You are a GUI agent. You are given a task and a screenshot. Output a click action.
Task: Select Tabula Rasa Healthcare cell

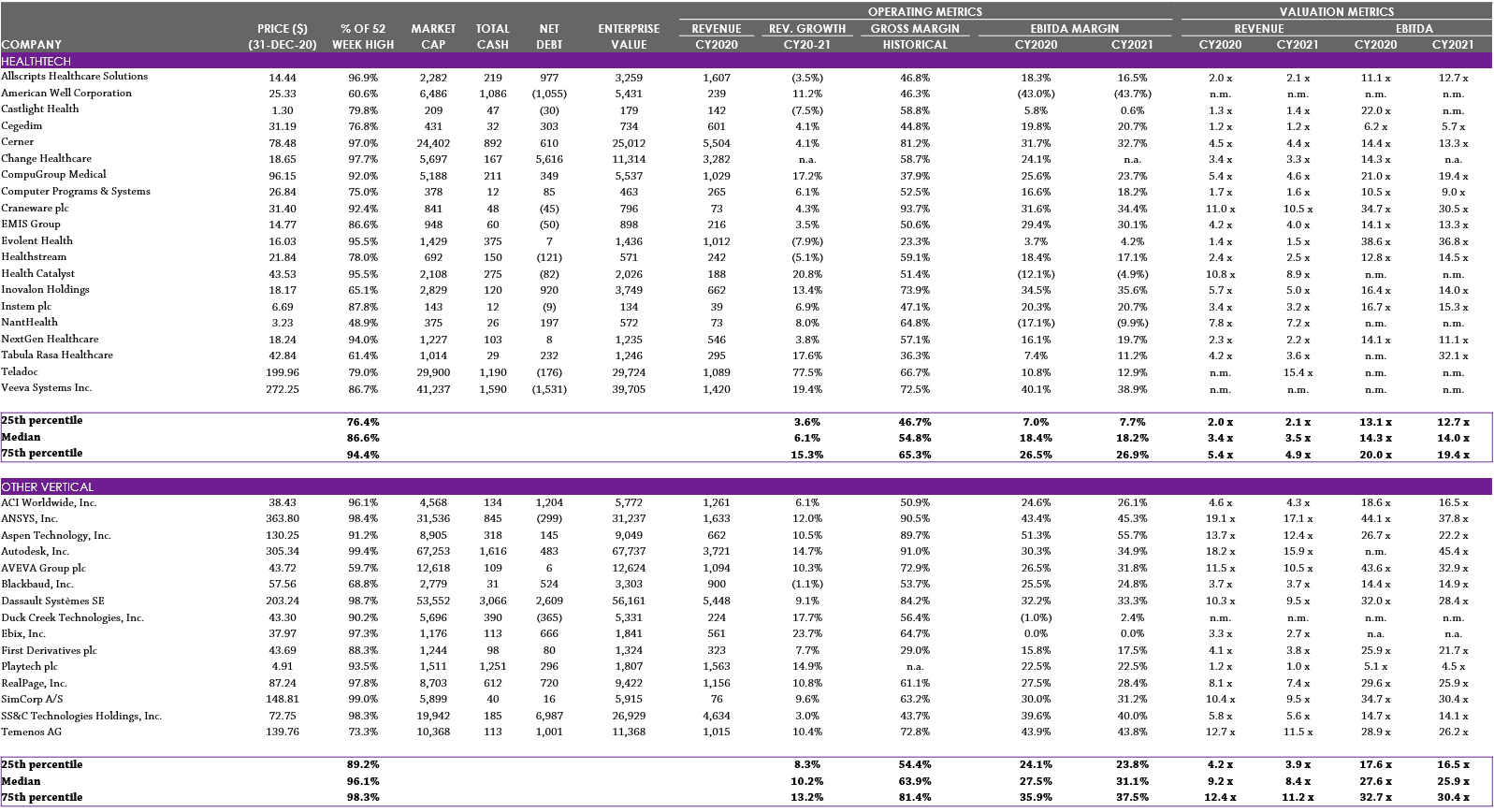click(x=57, y=355)
